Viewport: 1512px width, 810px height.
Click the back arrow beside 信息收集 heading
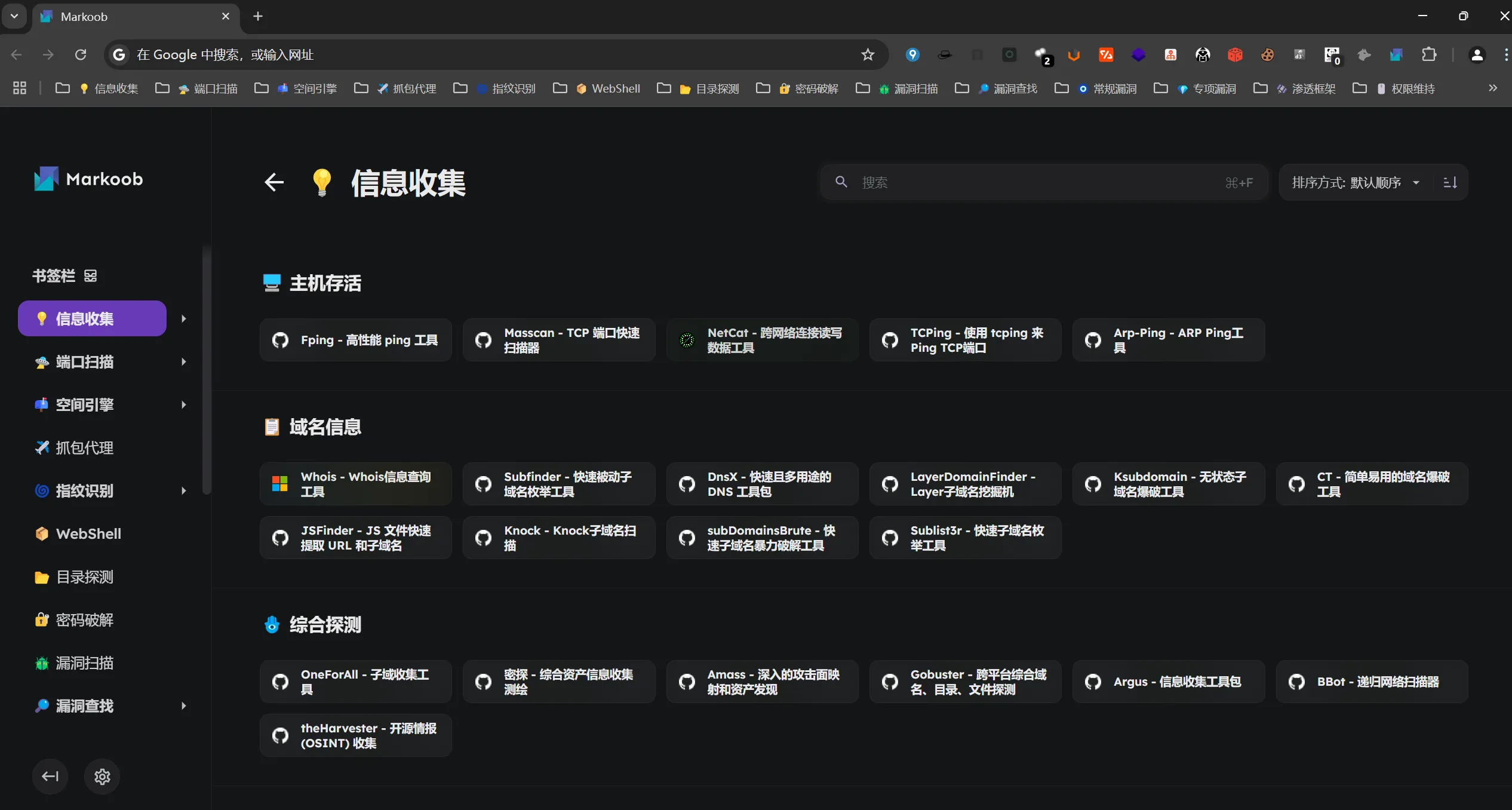(x=274, y=182)
